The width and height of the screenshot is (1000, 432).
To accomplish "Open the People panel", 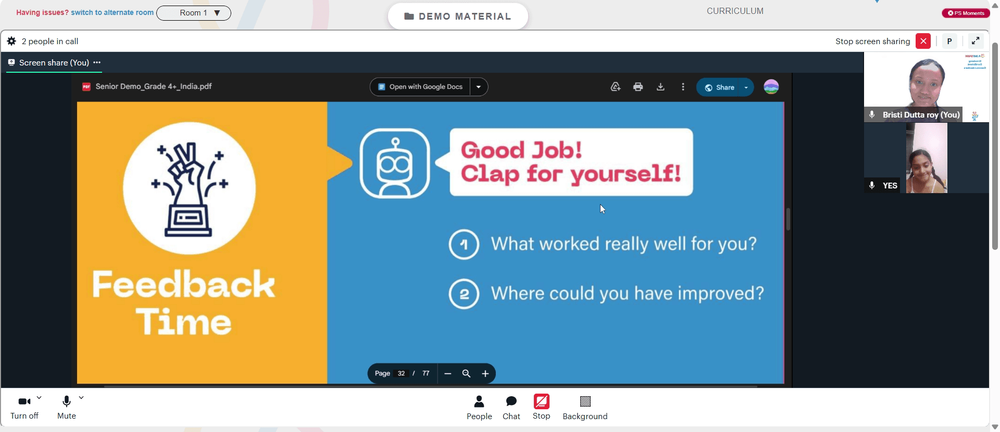I will [479, 407].
